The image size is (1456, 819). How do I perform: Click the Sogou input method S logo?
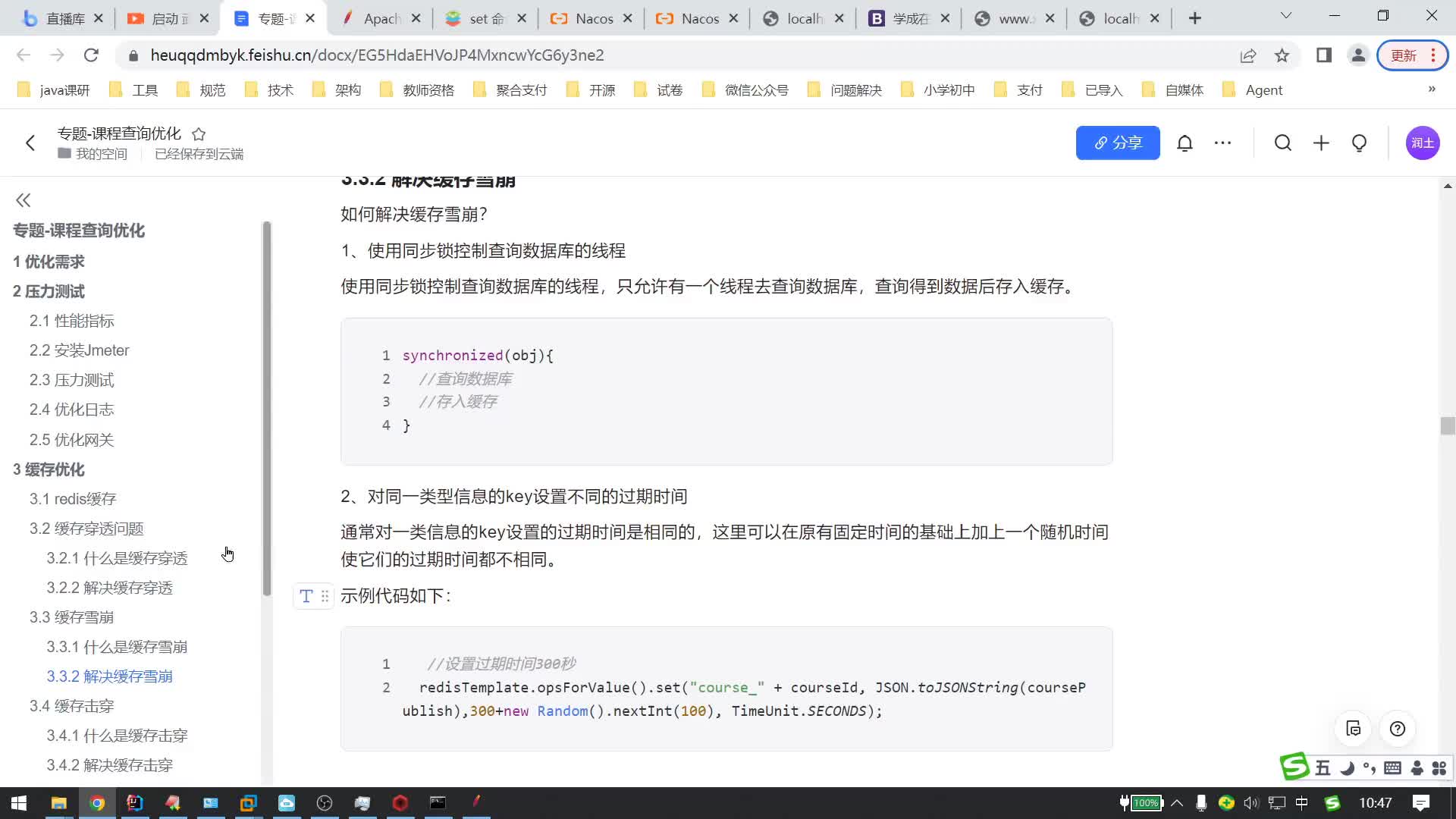click(1294, 767)
